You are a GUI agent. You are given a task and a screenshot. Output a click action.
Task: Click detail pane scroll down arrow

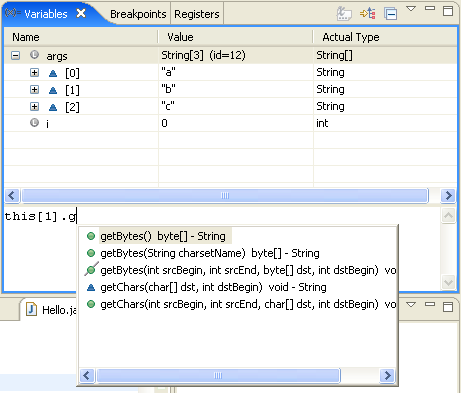(x=448, y=282)
